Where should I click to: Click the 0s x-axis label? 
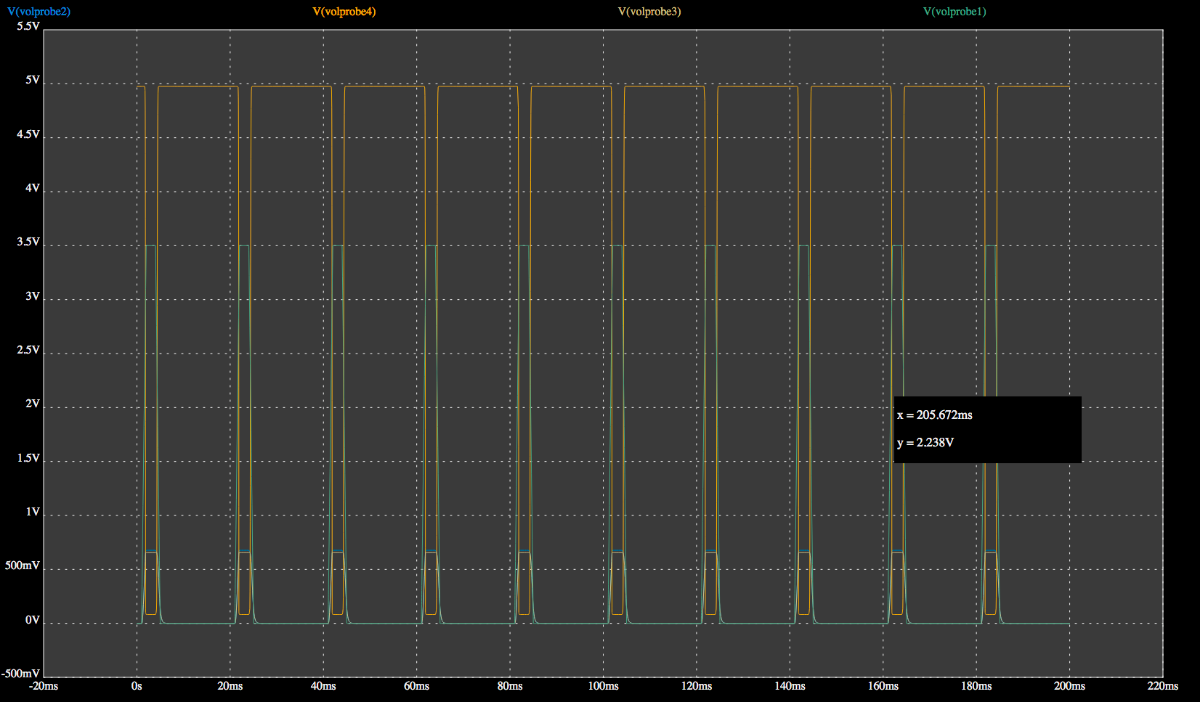pos(136,687)
